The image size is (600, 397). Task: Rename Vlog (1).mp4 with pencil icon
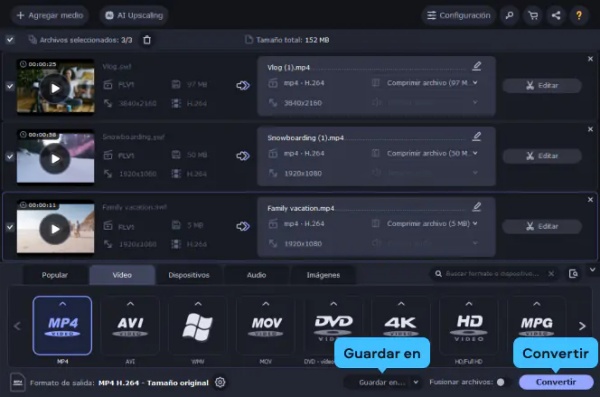(476, 66)
